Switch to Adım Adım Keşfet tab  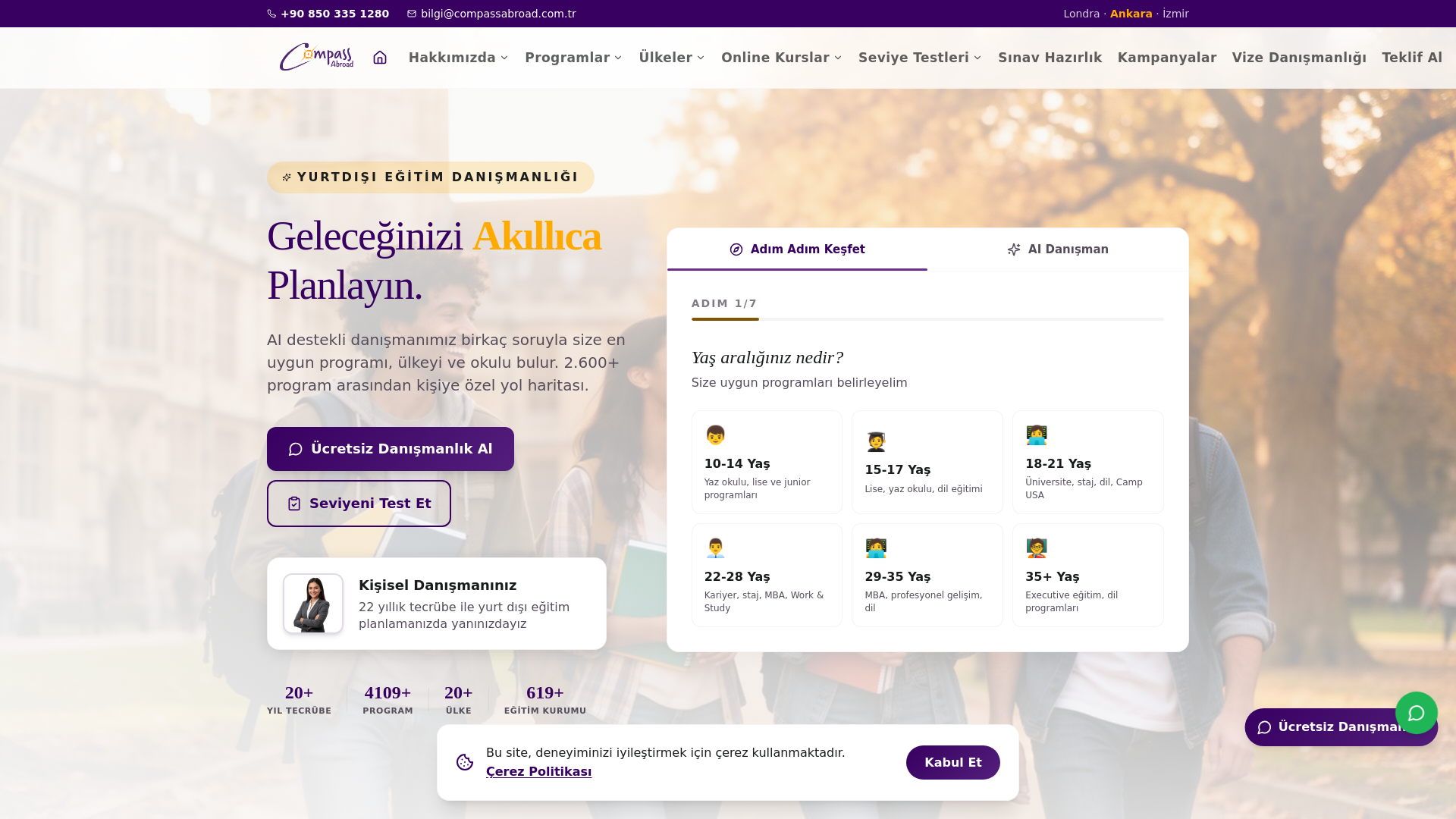pyautogui.click(x=797, y=249)
